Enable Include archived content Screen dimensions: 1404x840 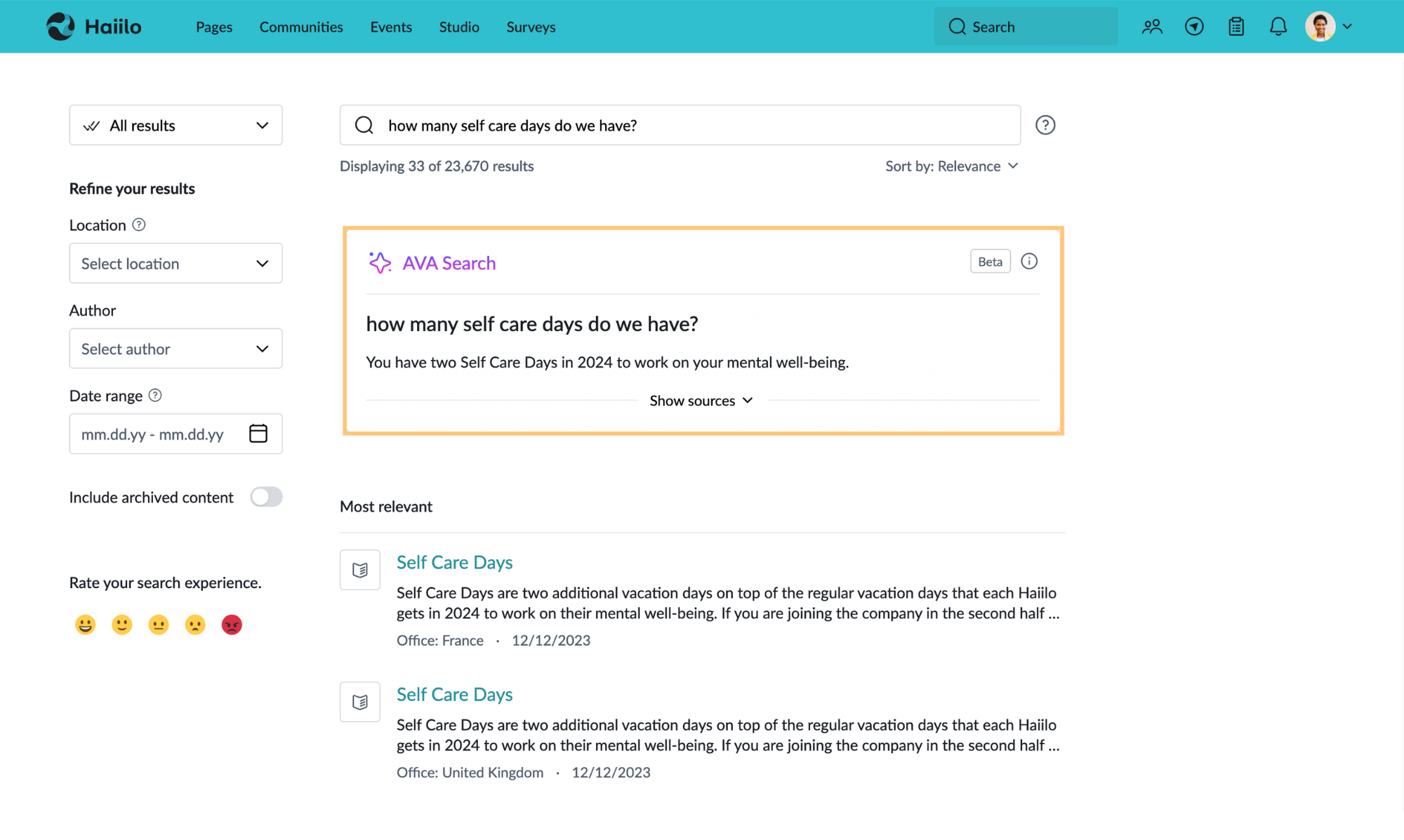pyautogui.click(x=266, y=497)
